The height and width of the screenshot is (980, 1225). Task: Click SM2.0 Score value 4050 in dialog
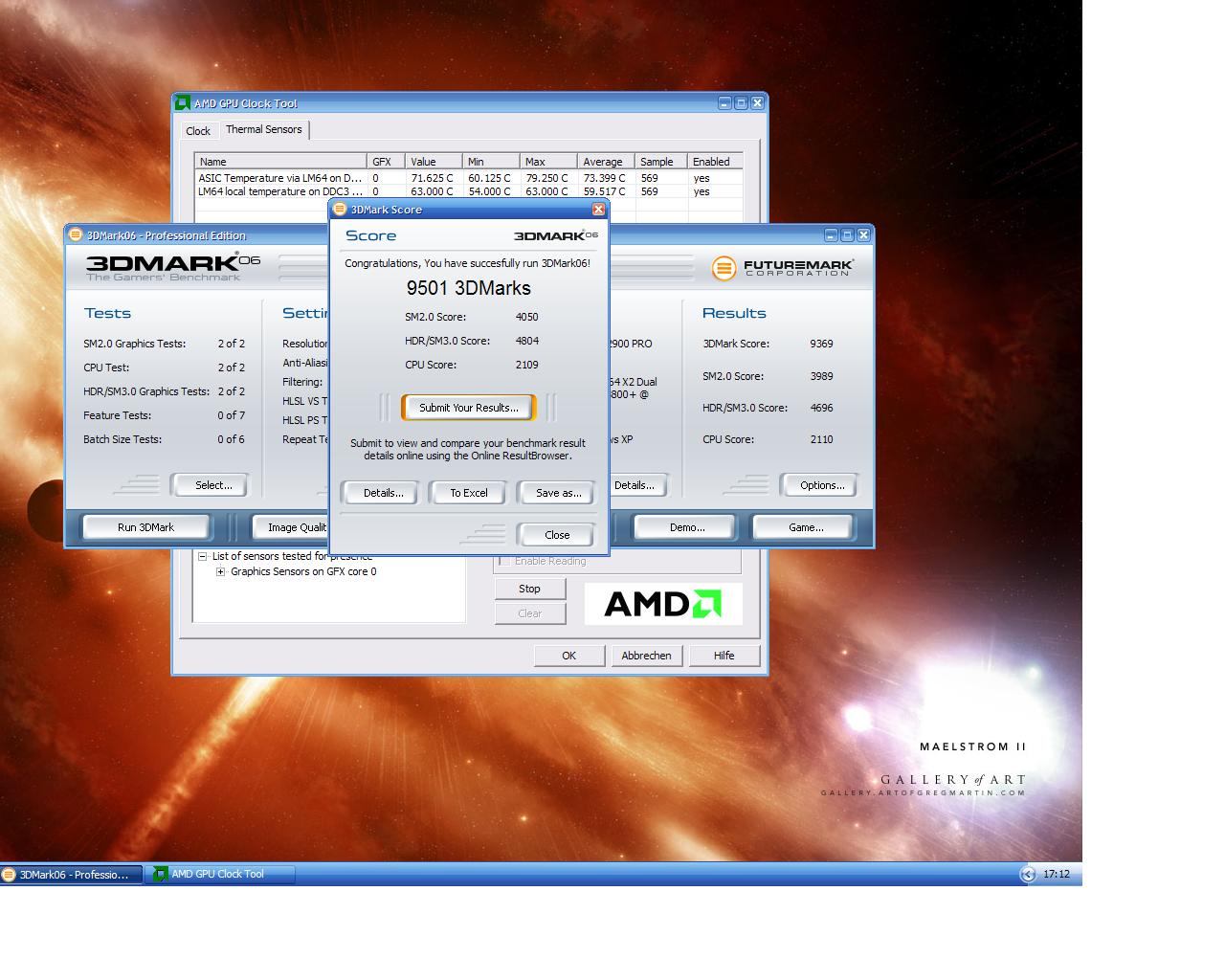pos(526,317)
